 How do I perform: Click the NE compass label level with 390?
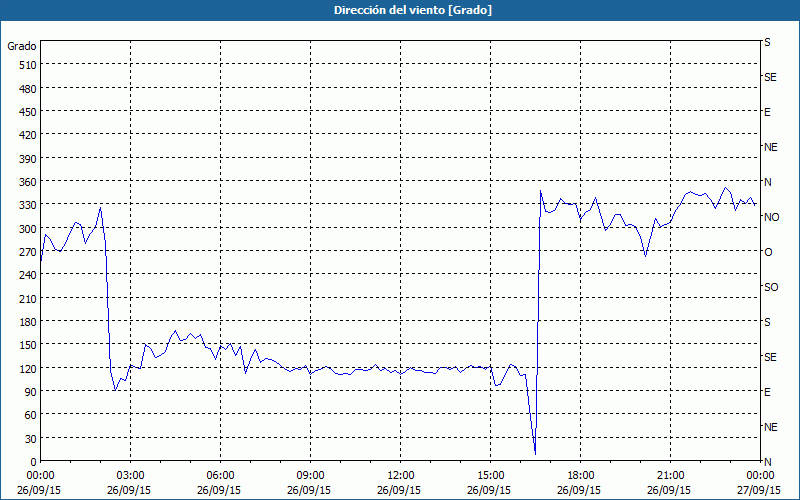(770, 147)
